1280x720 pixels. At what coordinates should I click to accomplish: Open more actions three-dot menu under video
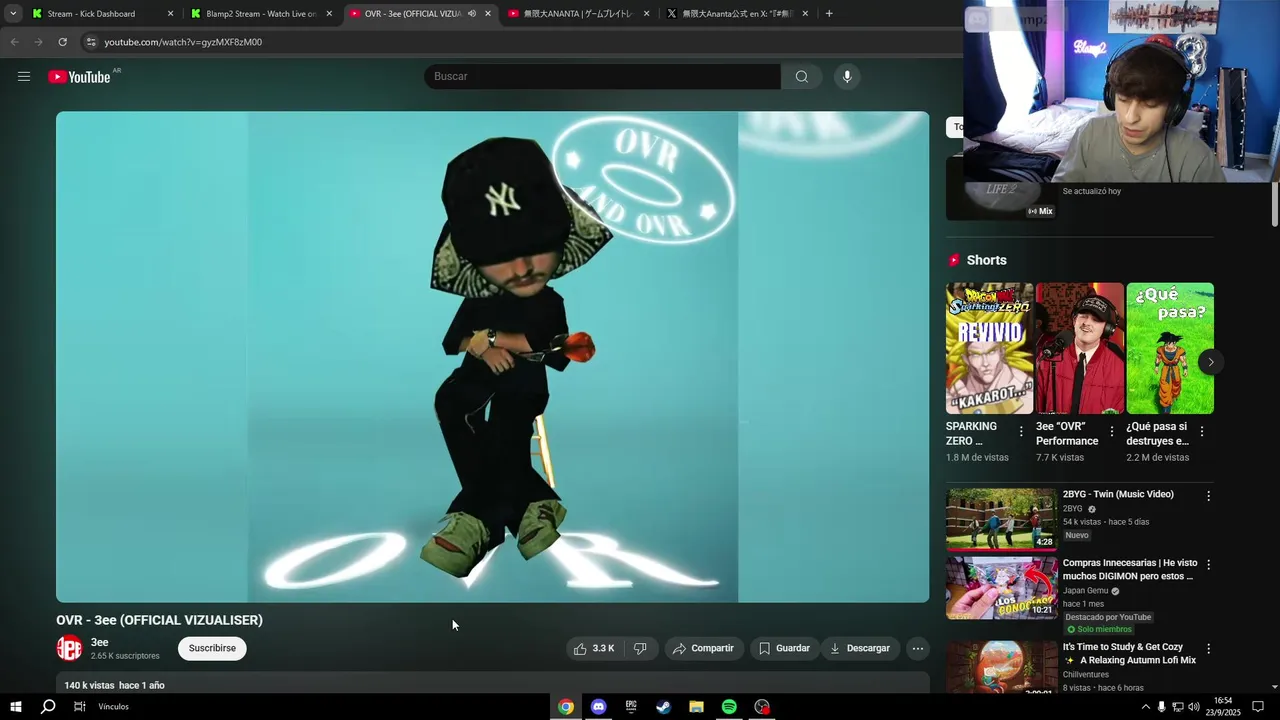point(917,648)
